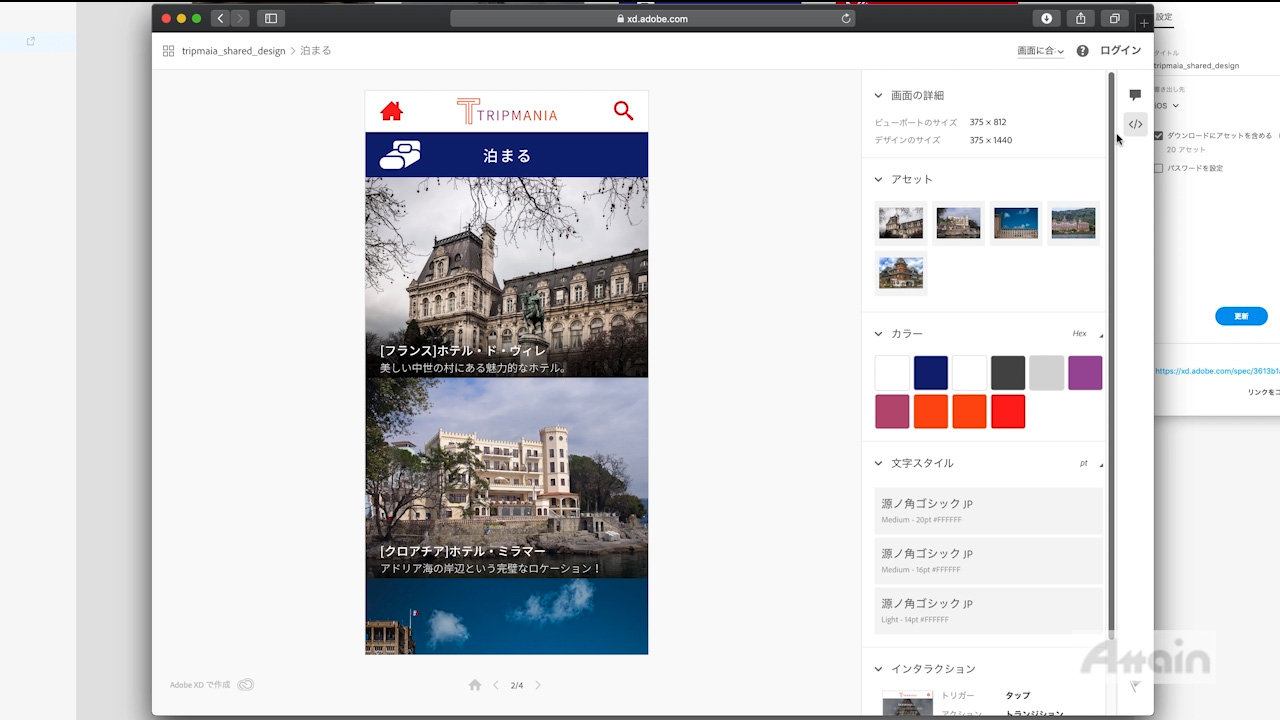Screen dimensions: 1280x720
Task: Click the red search magnifier icon
Action: click(x=623, y=111)
